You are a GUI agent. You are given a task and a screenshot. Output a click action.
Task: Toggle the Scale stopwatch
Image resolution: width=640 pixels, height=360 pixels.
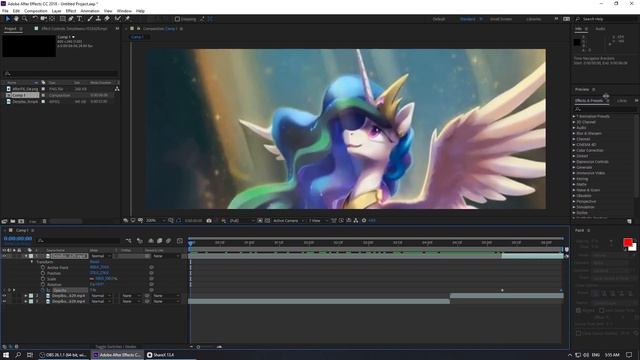tap(43, 279)
